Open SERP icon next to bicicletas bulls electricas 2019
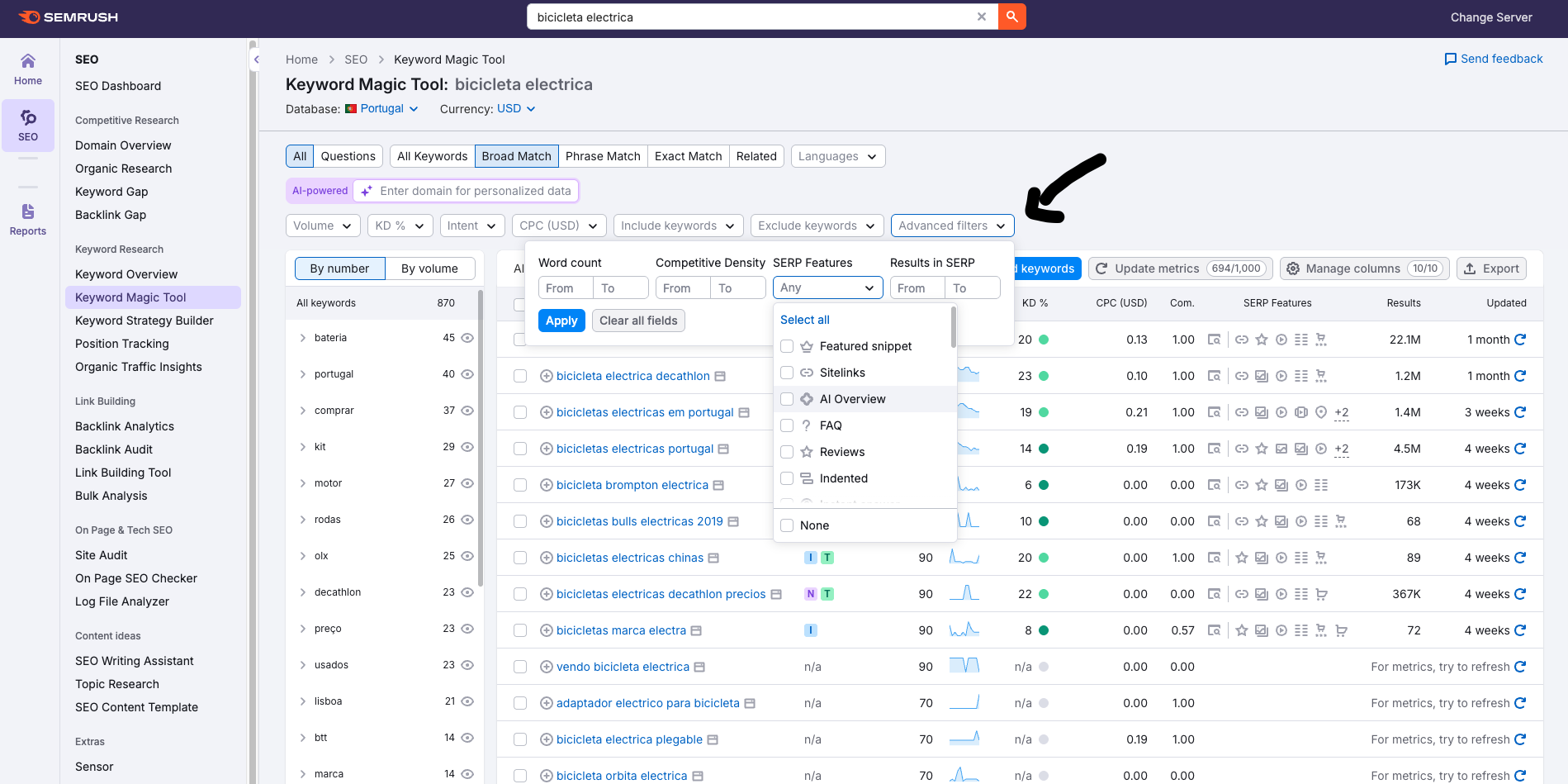 click(x=733, y=521)
